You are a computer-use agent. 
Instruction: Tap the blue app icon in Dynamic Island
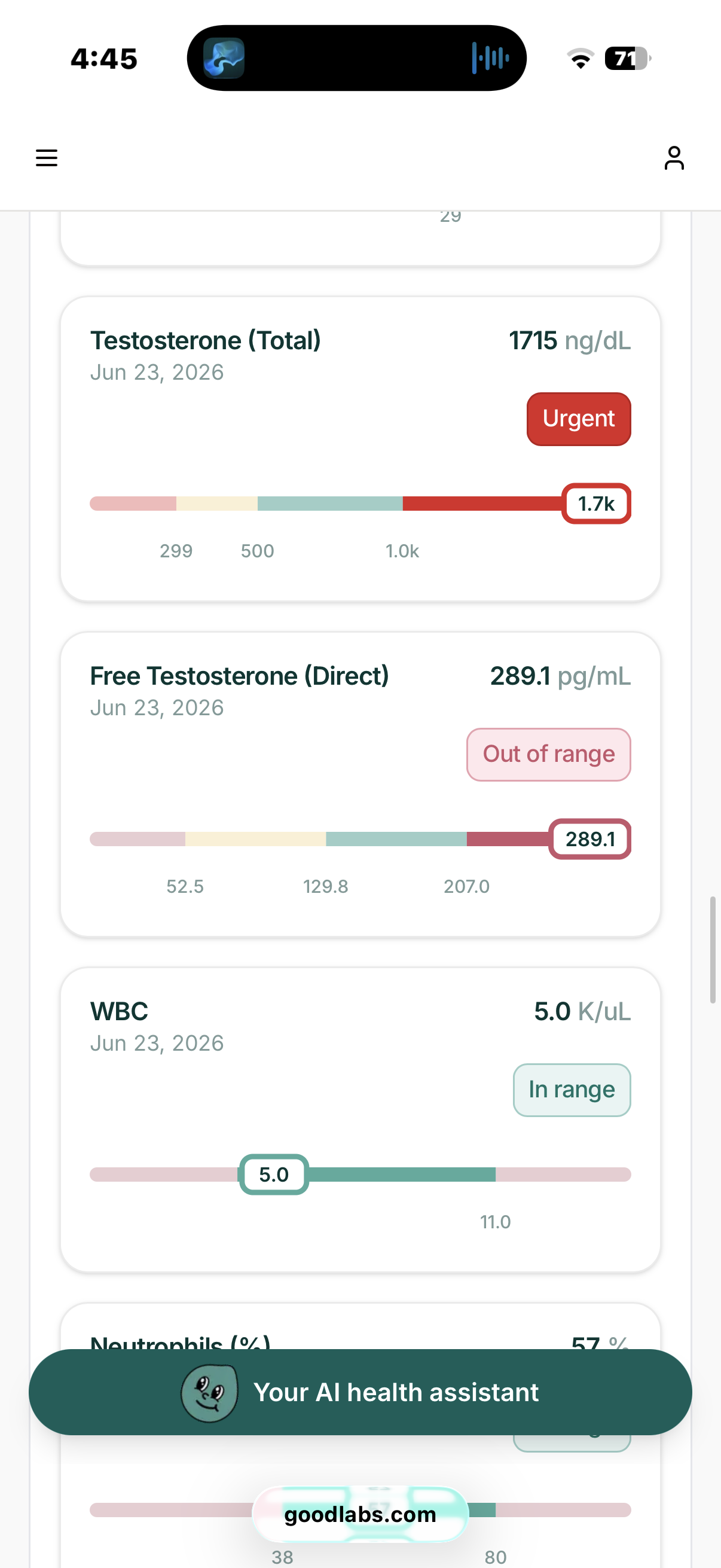tap(224, 59)
